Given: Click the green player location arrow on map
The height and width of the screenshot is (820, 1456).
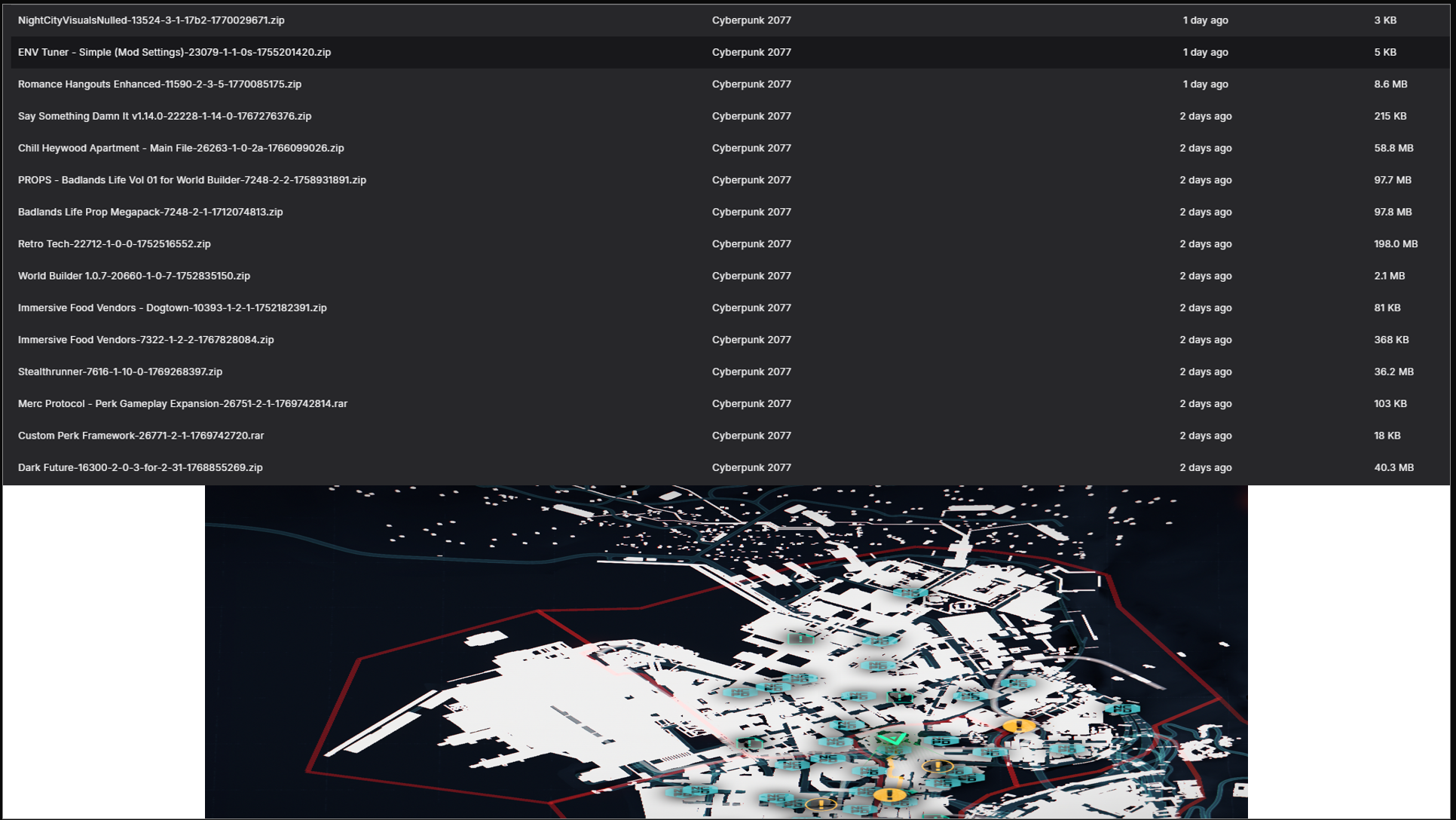Looking at the screenshot, I should (893, 739).
